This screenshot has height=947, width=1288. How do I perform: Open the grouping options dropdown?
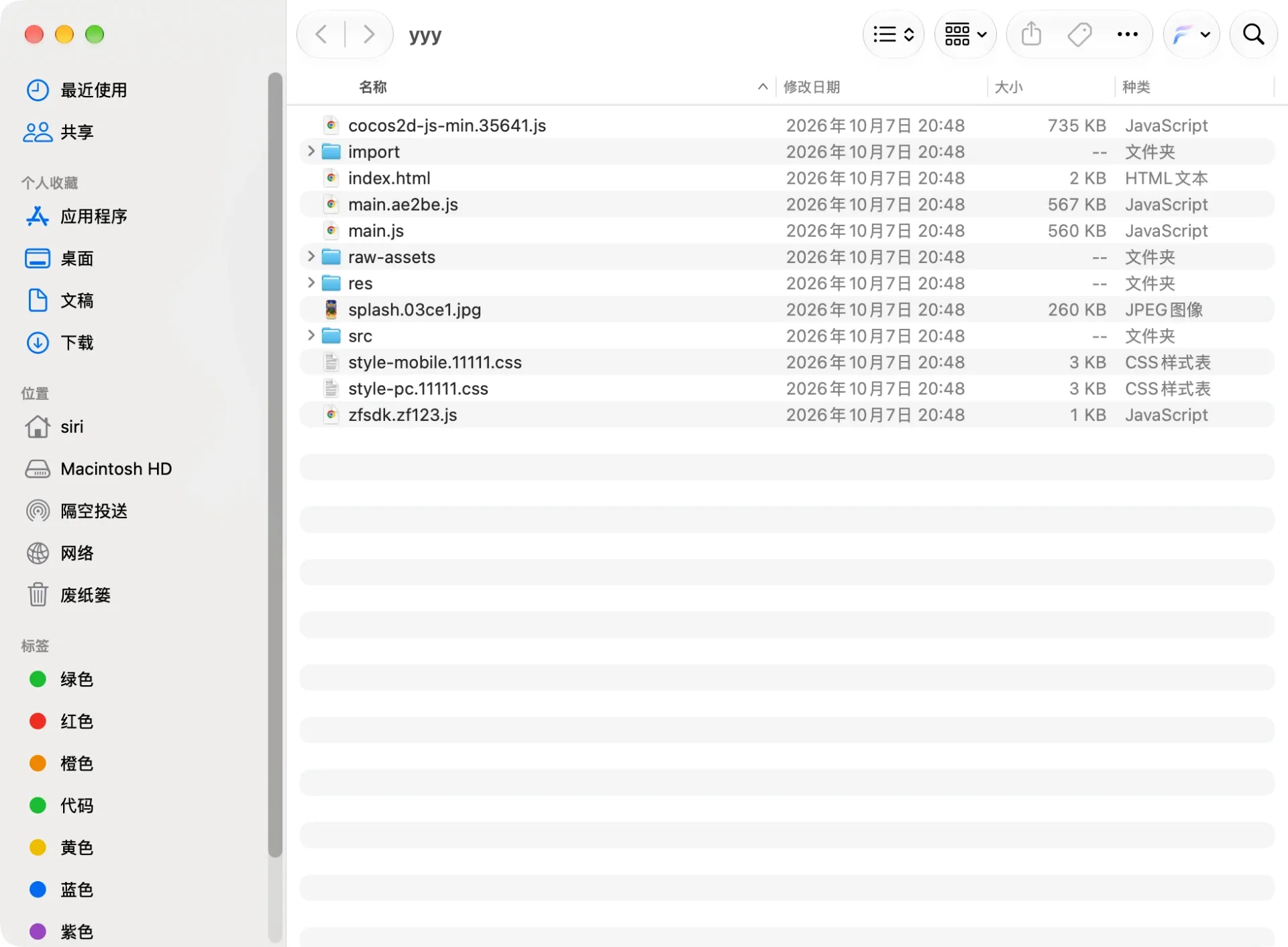pyautogui.click(x=965, y=34)
